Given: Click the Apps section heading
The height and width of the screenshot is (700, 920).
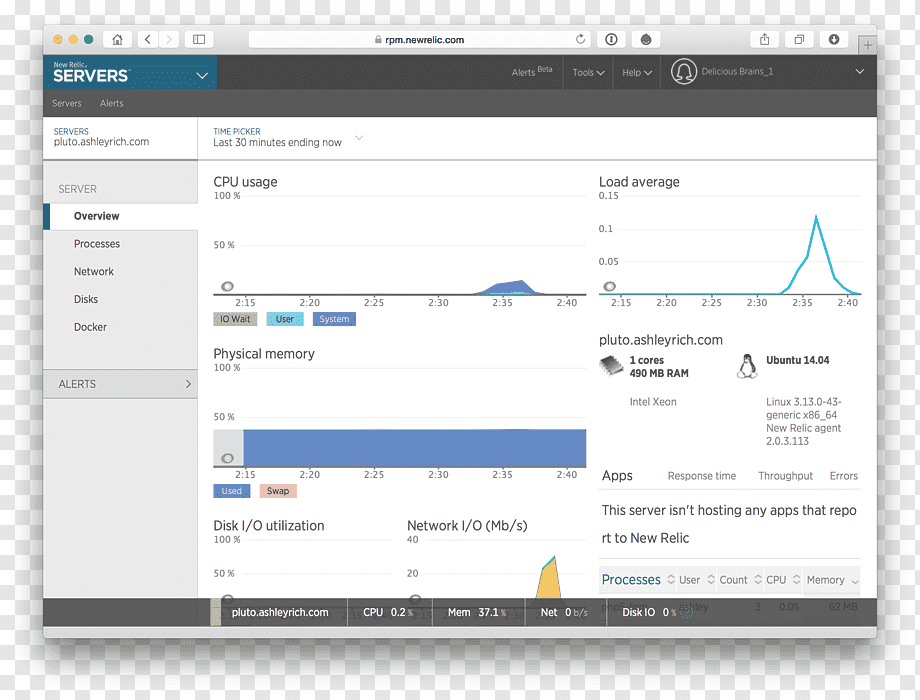Looking at the screenshot, I should pos(617,476).
